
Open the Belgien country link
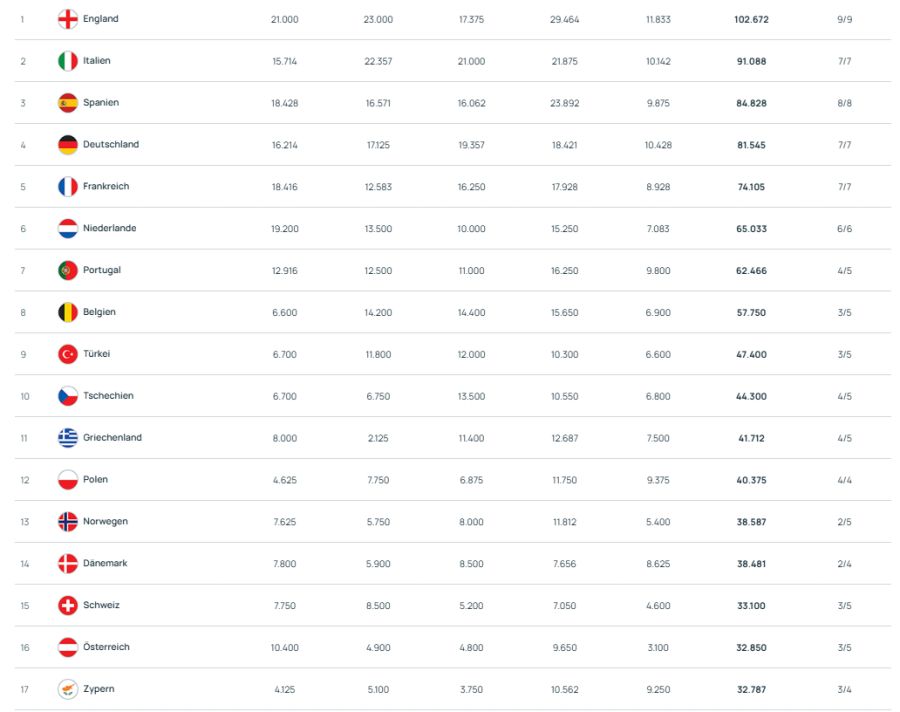[x=99, y=312]
